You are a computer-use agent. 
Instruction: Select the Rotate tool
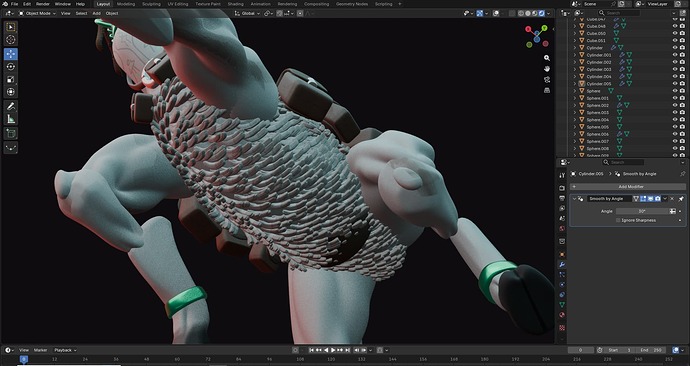tap(11, 66)
